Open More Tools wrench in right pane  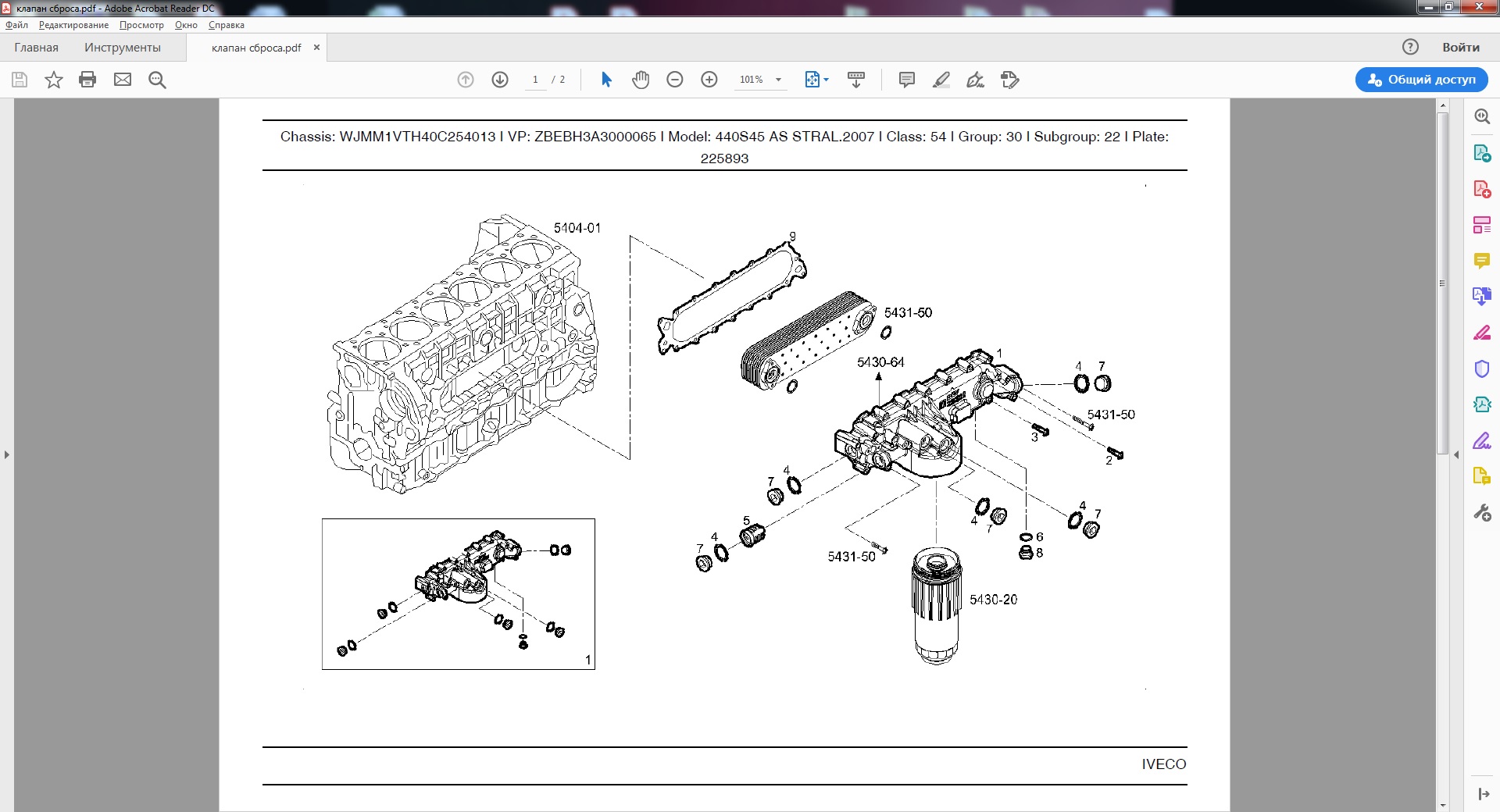pos(1482,512)
